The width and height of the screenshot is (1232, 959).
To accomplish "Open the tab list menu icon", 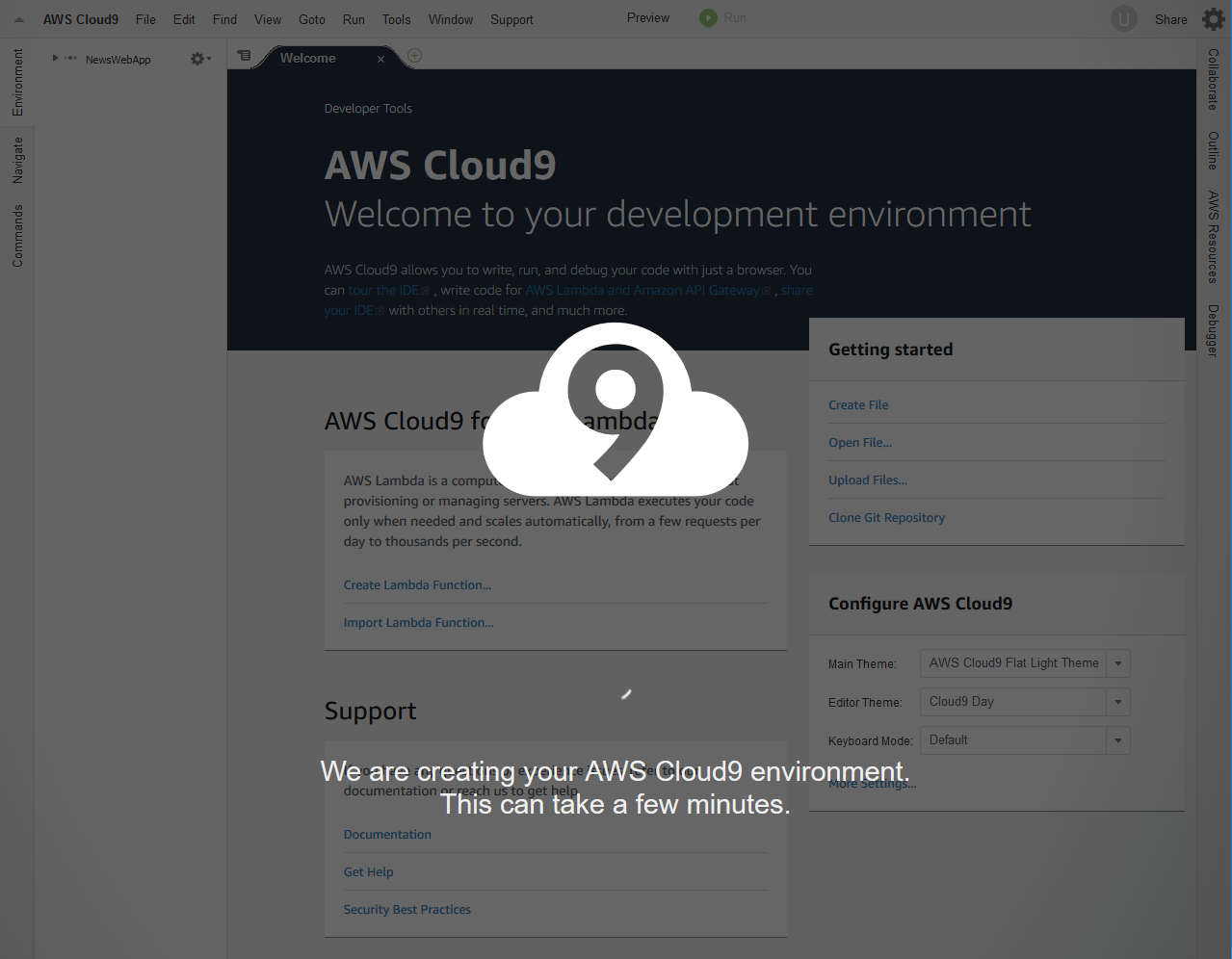I will [x=244, y=56].
